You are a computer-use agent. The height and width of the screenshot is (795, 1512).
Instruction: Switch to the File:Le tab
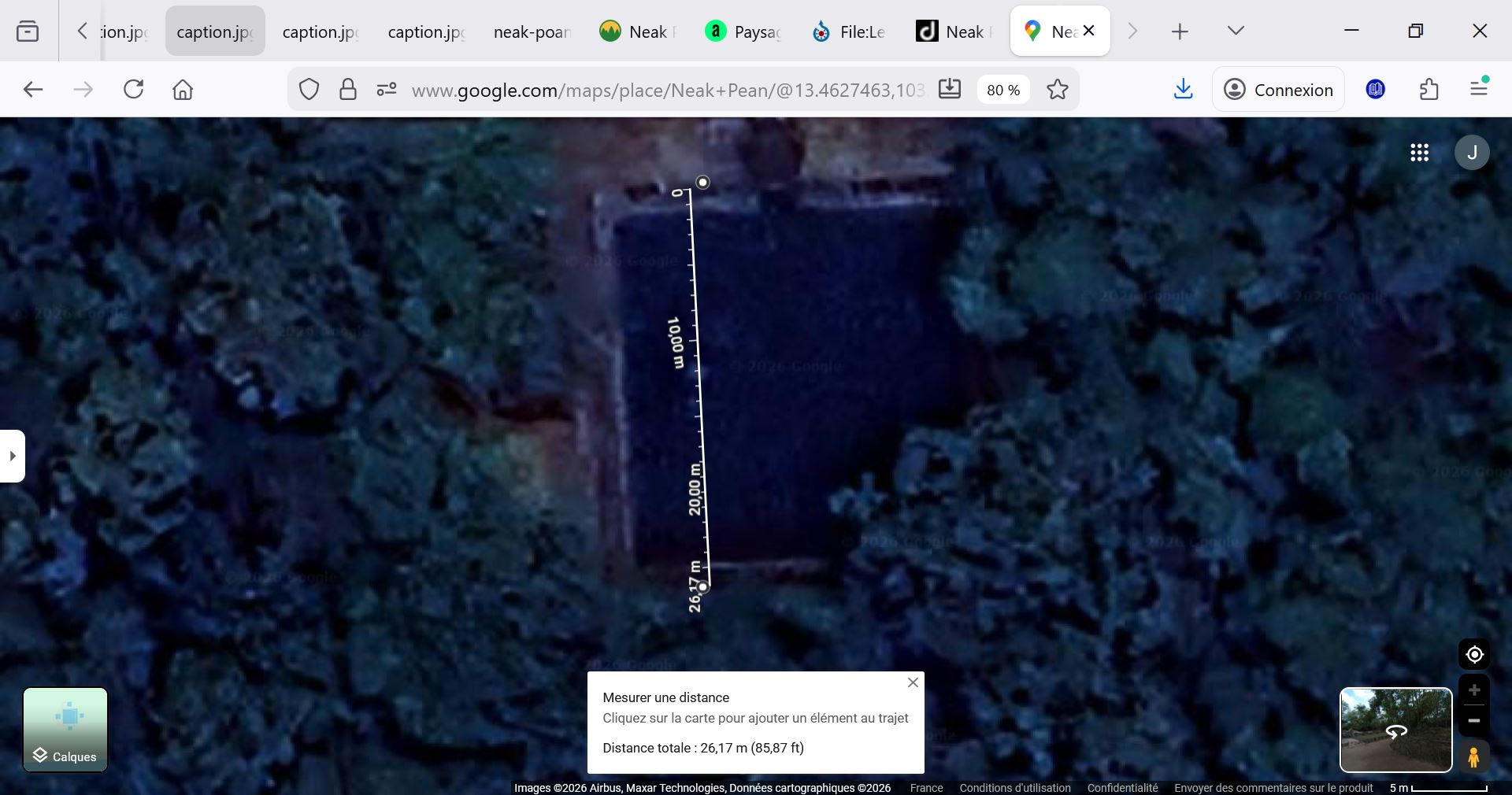pos(849,31)
